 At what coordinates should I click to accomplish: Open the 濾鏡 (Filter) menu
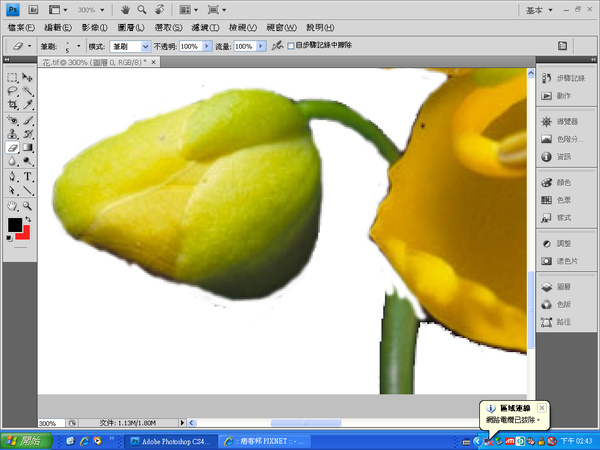tap(206, 27)
